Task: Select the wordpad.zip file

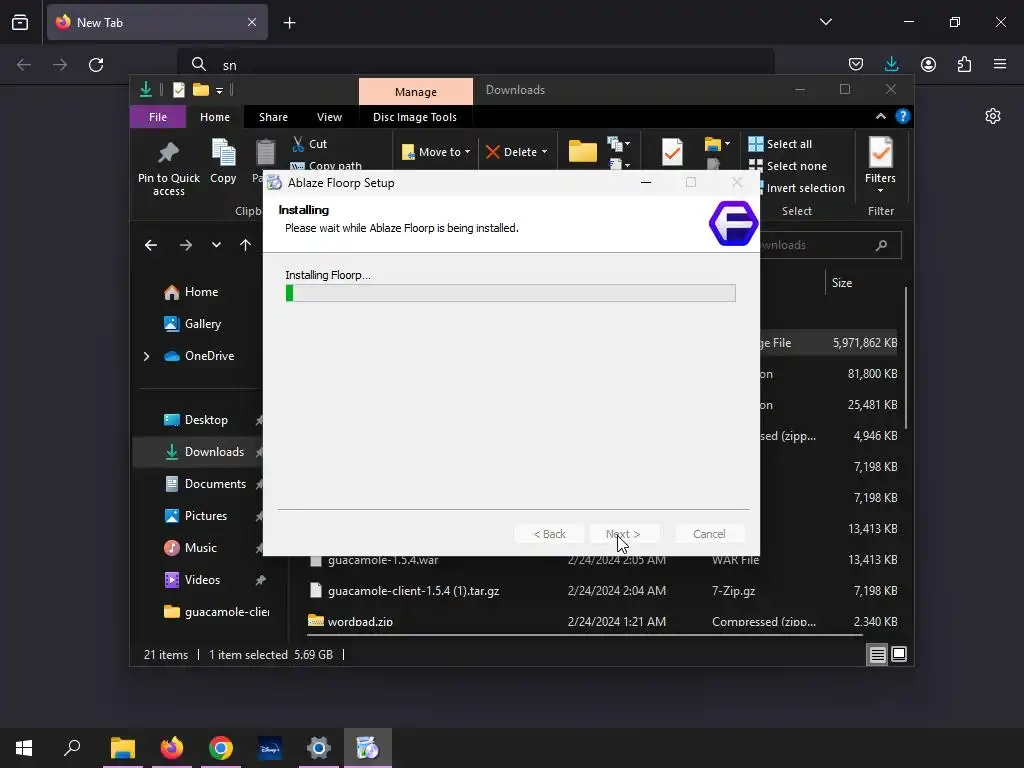Action: [360, 621]
